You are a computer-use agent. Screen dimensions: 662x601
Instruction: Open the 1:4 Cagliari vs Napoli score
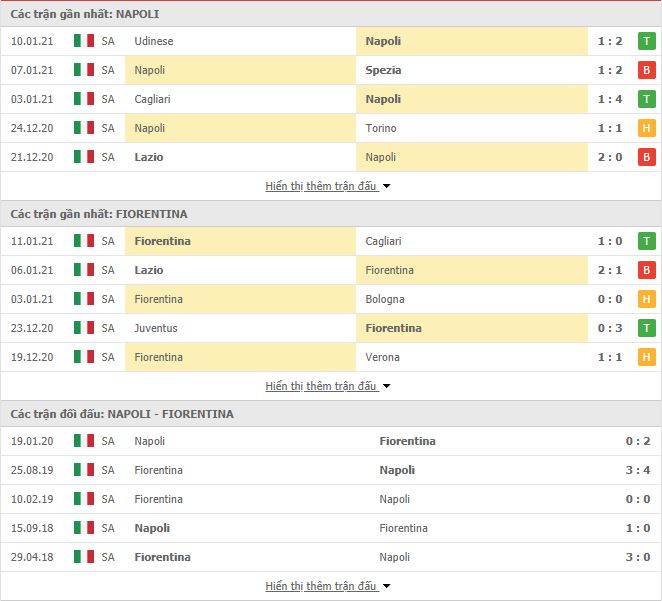610,99
